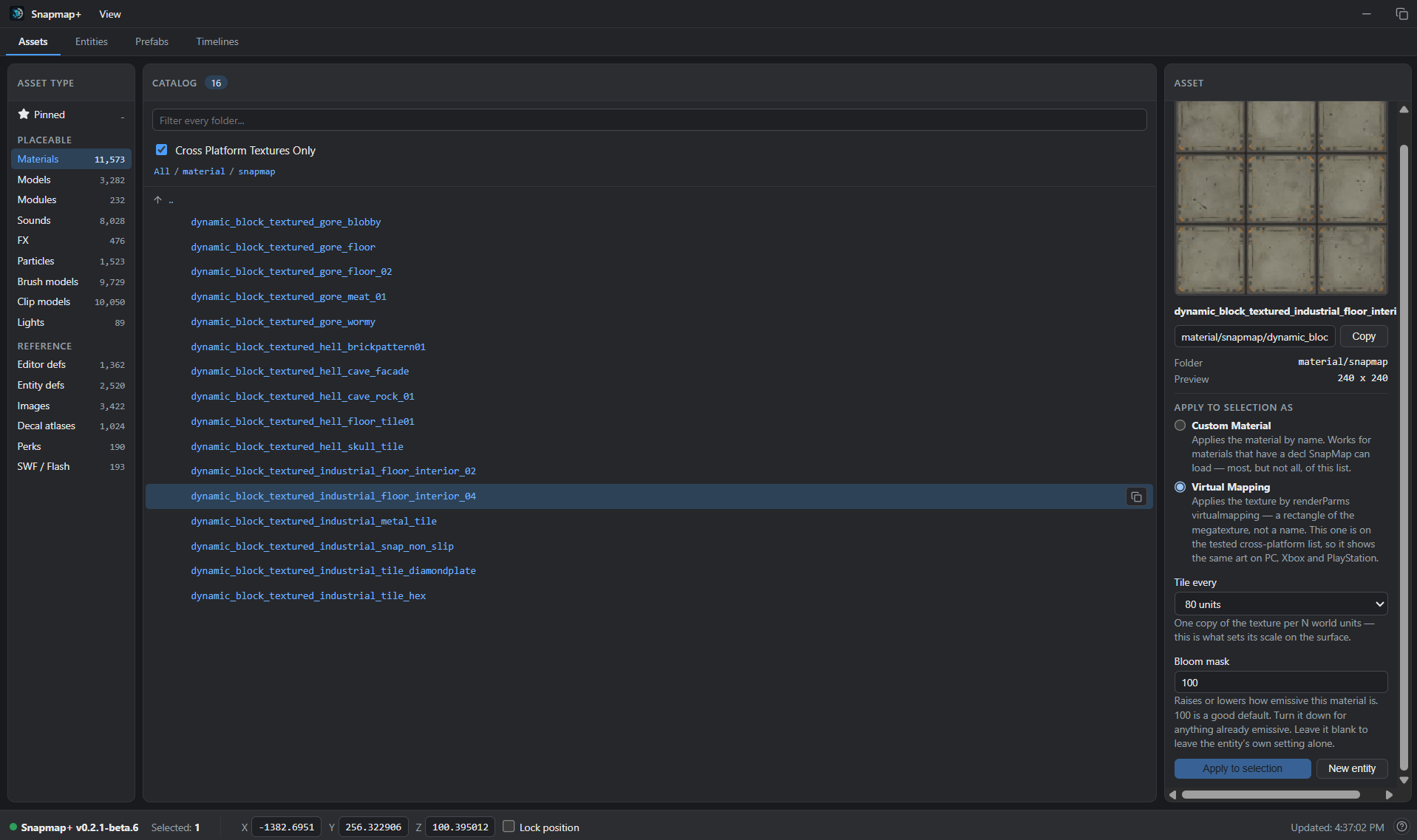Select the Custom Material radio option
The width and height of the screenshot is (1417, 840).
pyautogui.click(x=1180, y=426)
